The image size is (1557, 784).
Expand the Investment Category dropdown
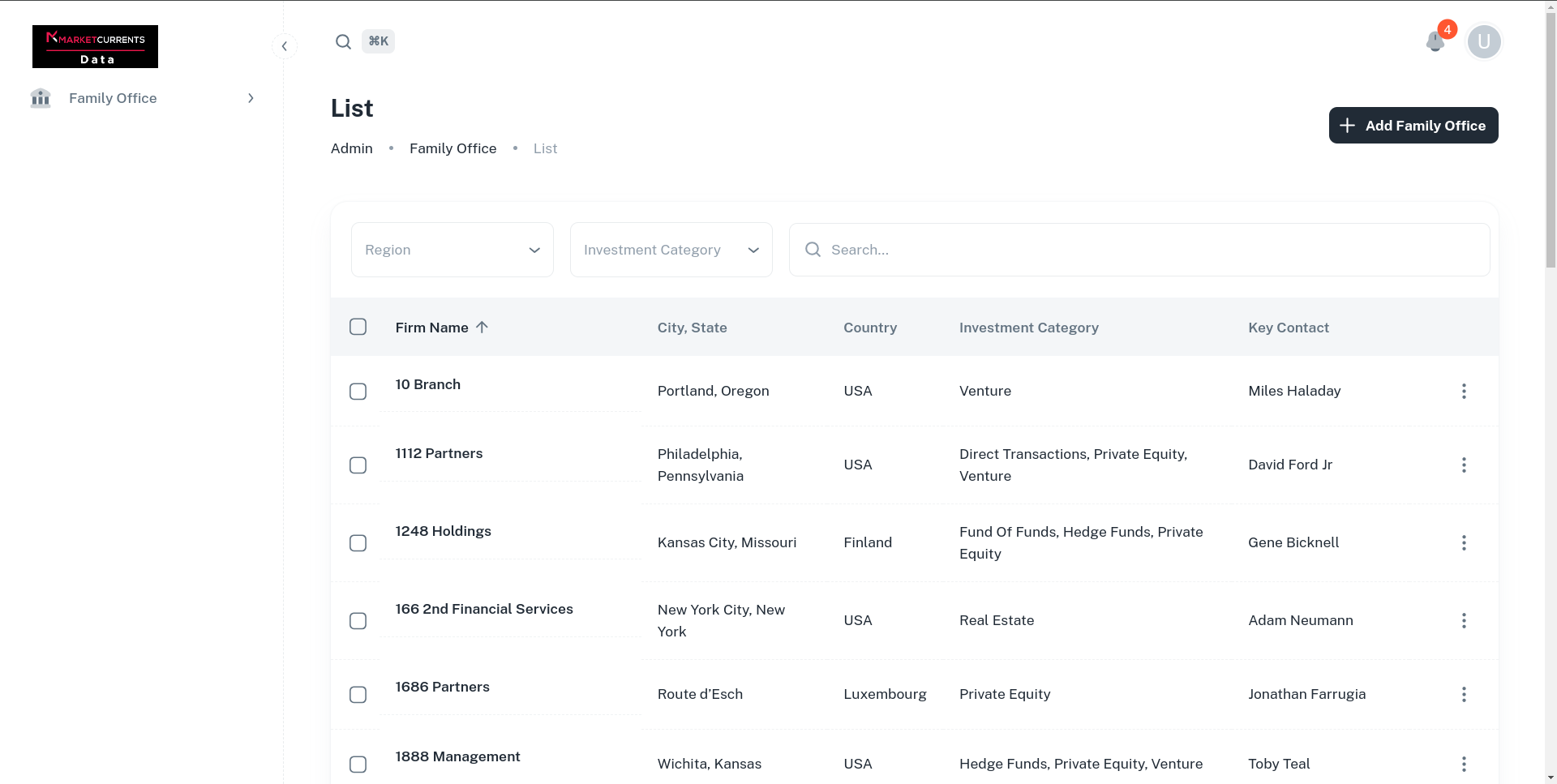click(x=671, y=250)
